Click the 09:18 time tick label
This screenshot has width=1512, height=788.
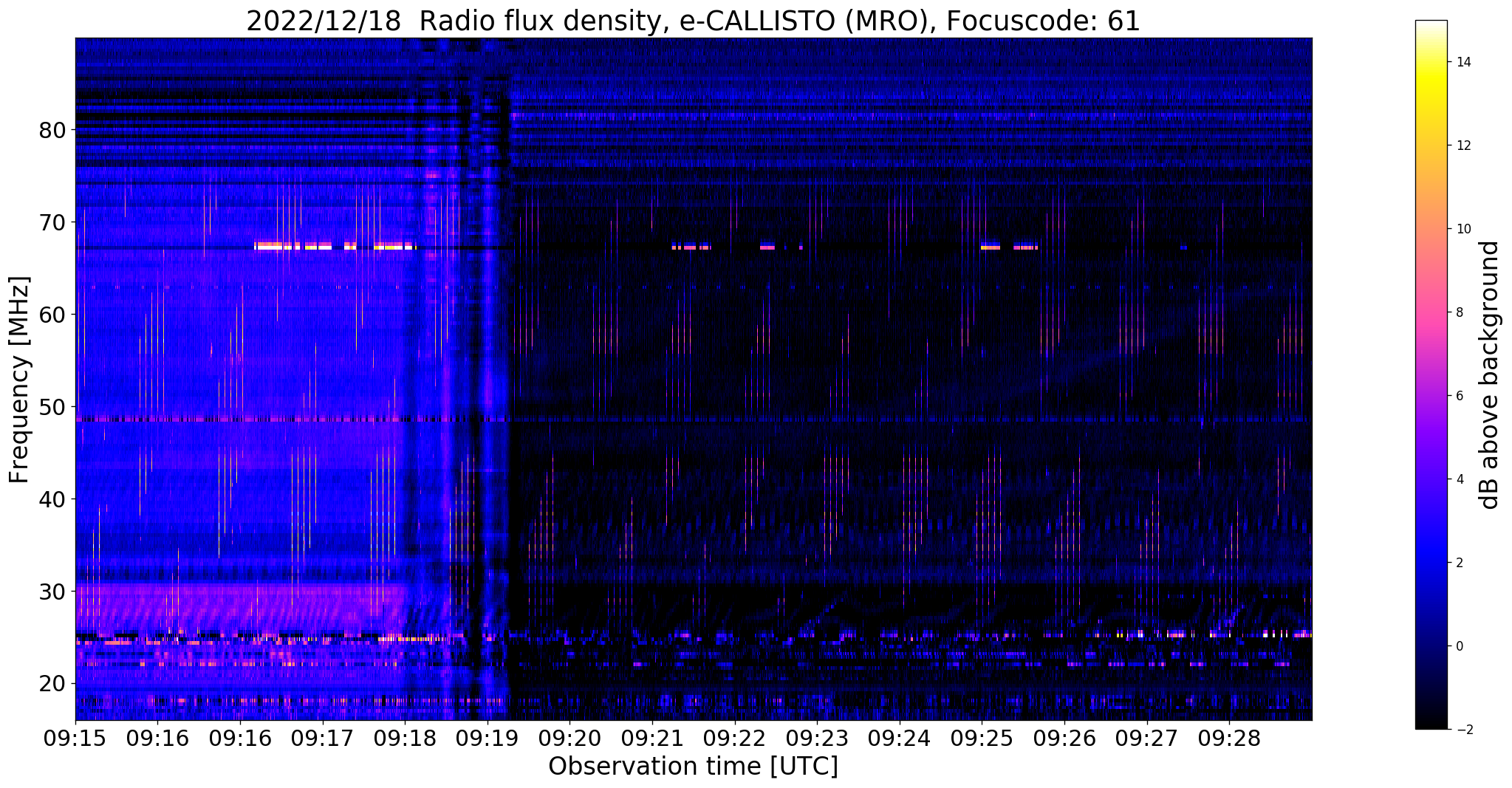coord(405,739)
